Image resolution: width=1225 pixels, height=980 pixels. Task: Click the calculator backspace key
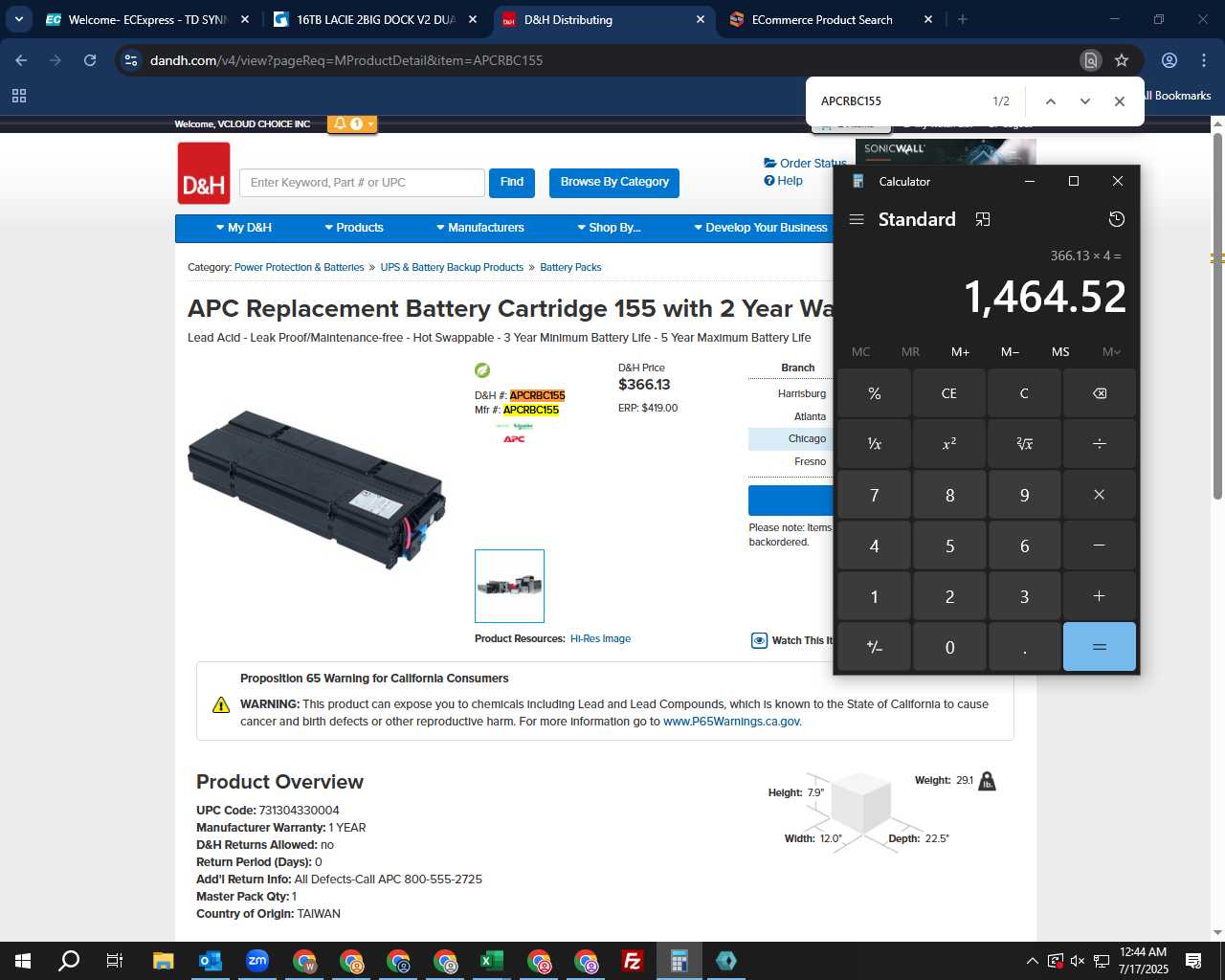1100,393
